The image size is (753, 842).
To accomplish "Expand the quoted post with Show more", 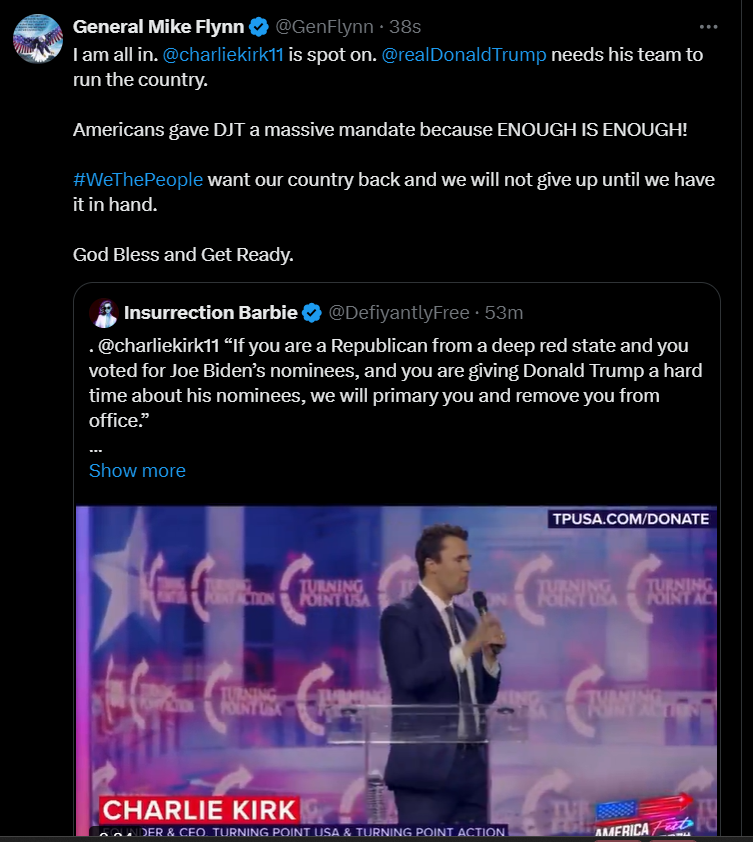I will (x=137, y=470).
